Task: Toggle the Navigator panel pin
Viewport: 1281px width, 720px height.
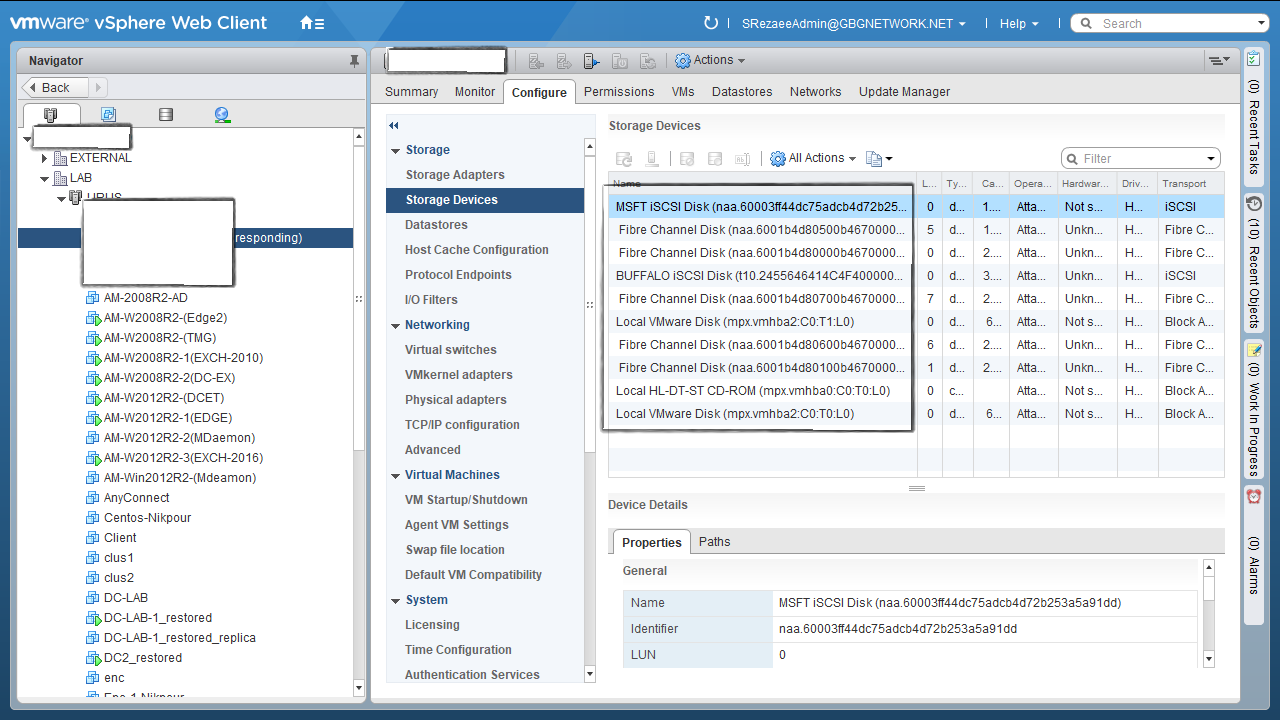Action: (354, 61)
